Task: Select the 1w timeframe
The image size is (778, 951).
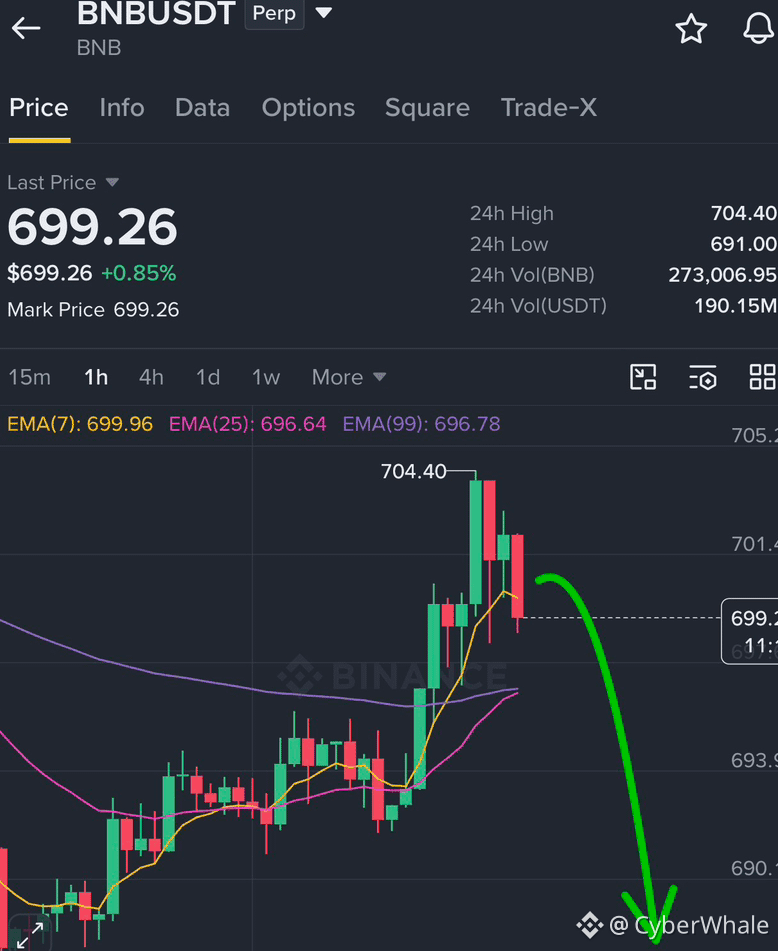Action: click(x=266, y=377)
